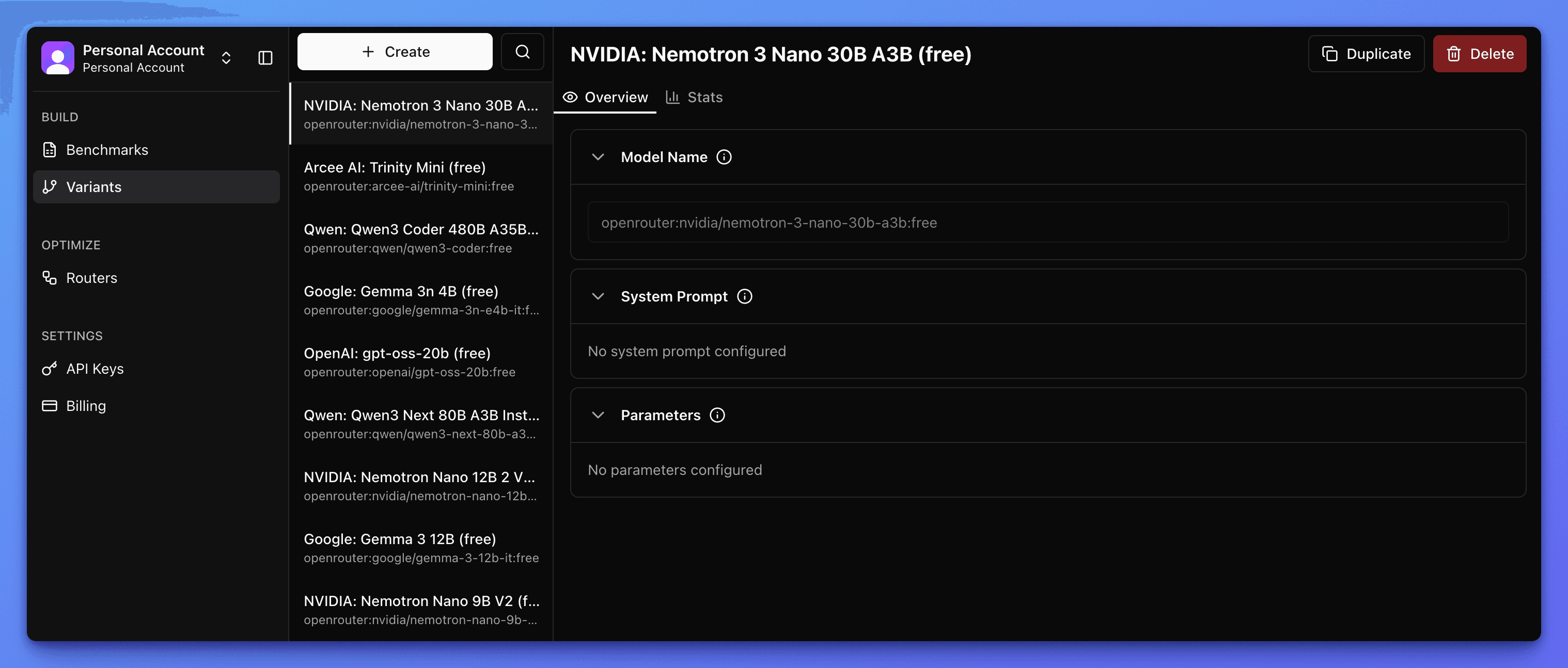
Task: Open the account switcher chevrons
Action: point(226,58)
